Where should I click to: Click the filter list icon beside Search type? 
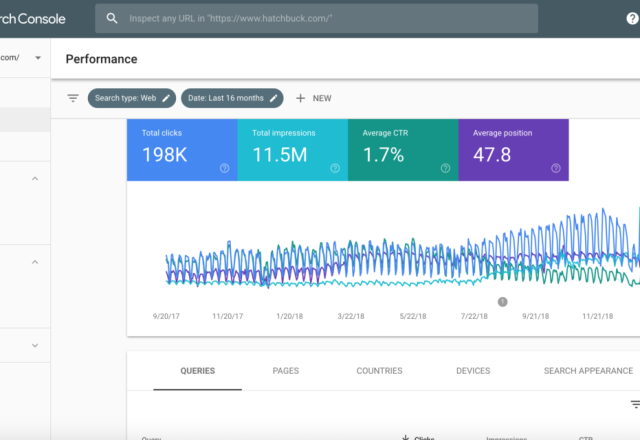click(x=73, y=98)
